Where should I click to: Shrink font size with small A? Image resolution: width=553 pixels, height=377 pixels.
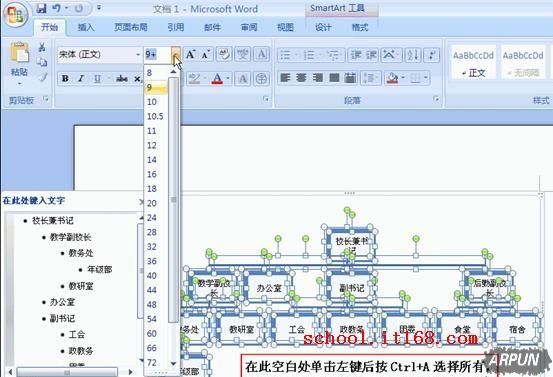(206, 55)
